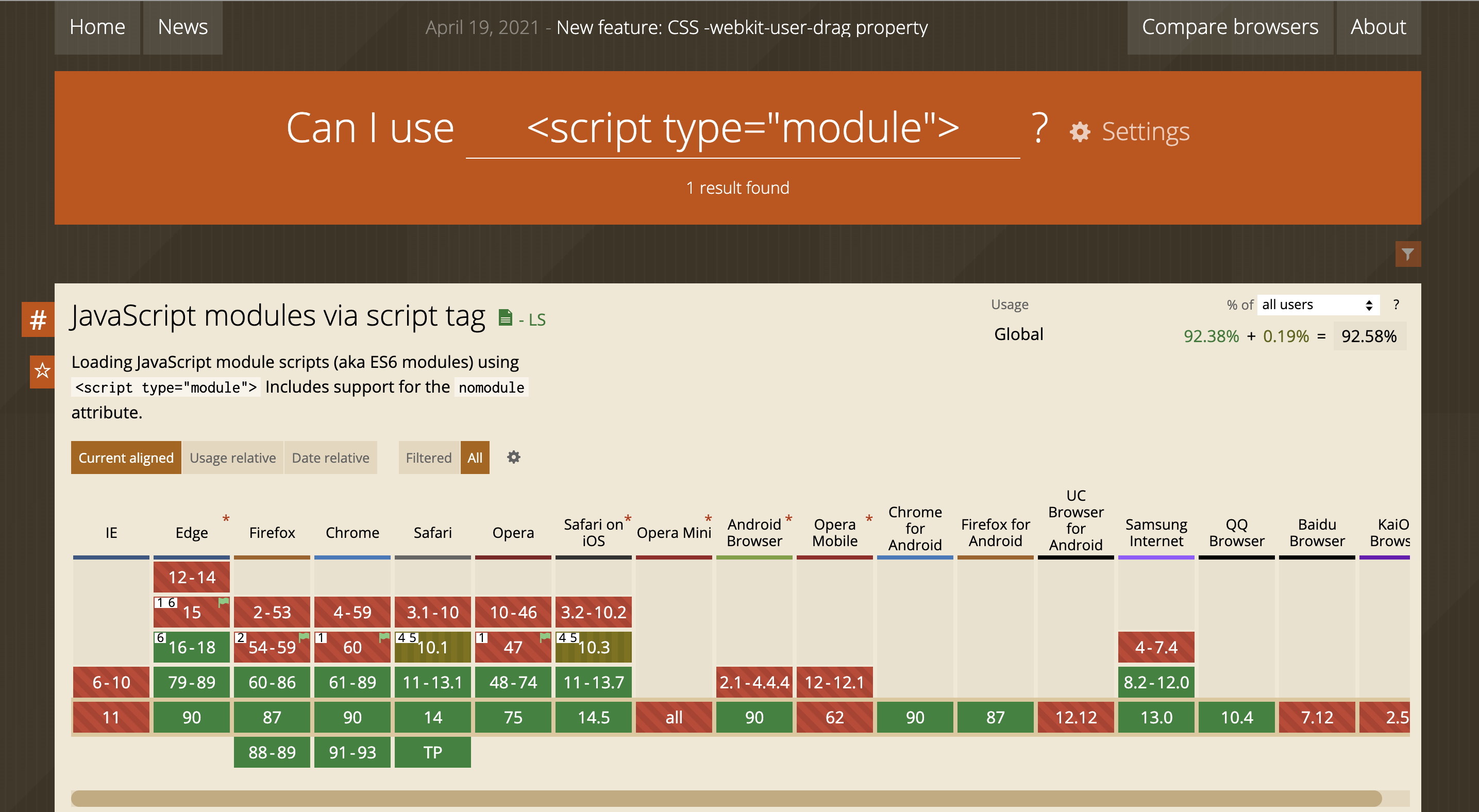Click the 92.58% total usage value

coord(1369,336)
